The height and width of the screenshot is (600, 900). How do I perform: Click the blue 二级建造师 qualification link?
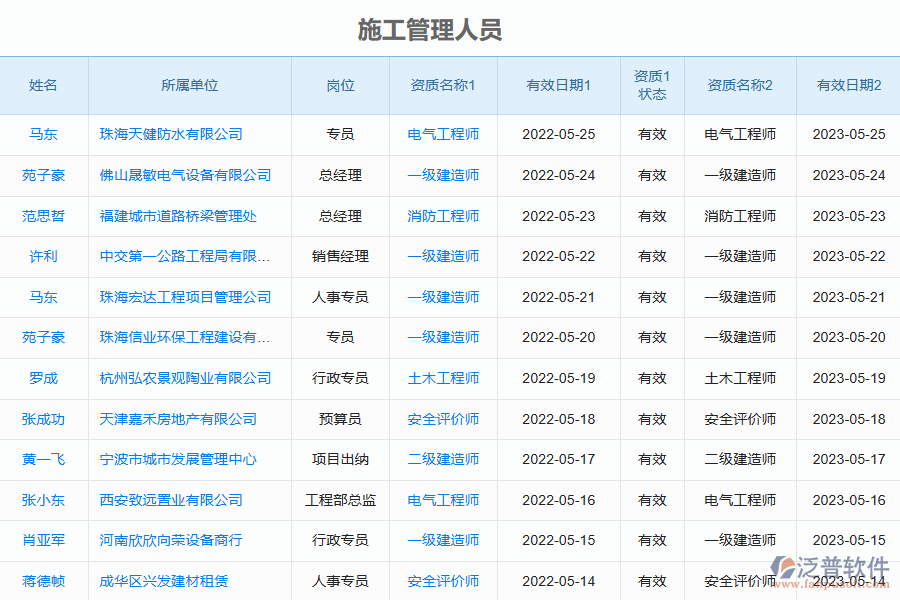(443, 459)
